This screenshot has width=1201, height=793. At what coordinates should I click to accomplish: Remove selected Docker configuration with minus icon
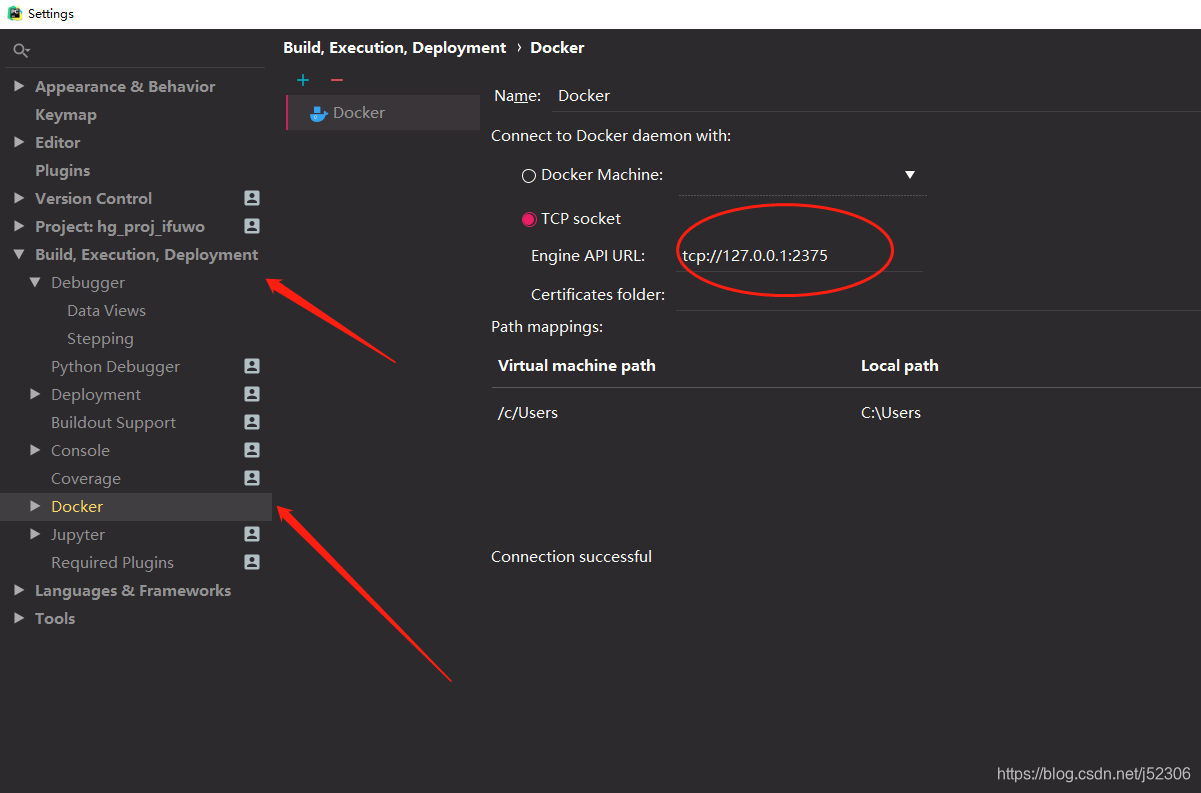click(x=336, y=79)
